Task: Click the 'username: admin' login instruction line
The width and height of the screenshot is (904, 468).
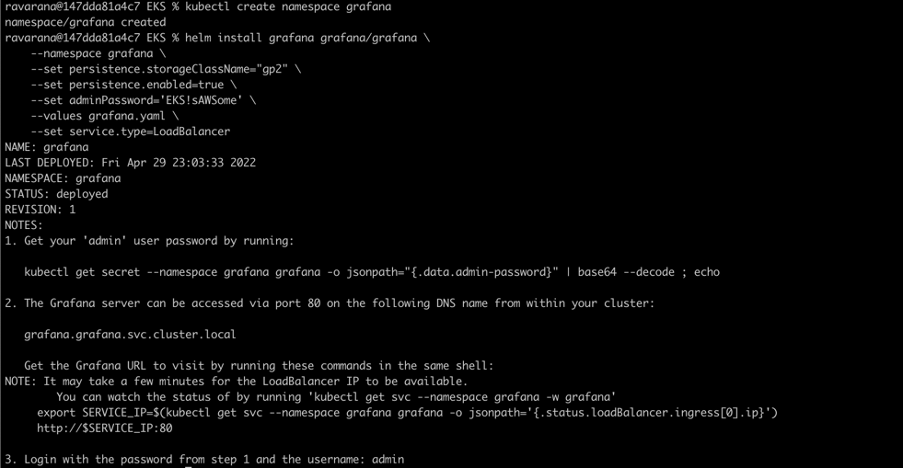Action: pyautogui.click(x=205, y=459)
